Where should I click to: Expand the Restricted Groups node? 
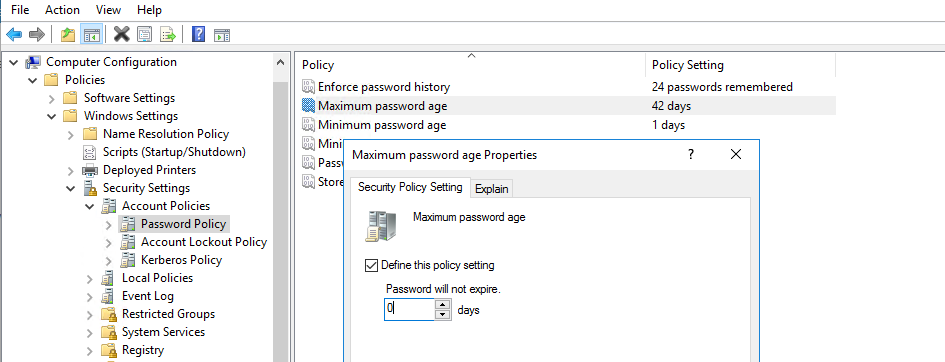[90, 315]
